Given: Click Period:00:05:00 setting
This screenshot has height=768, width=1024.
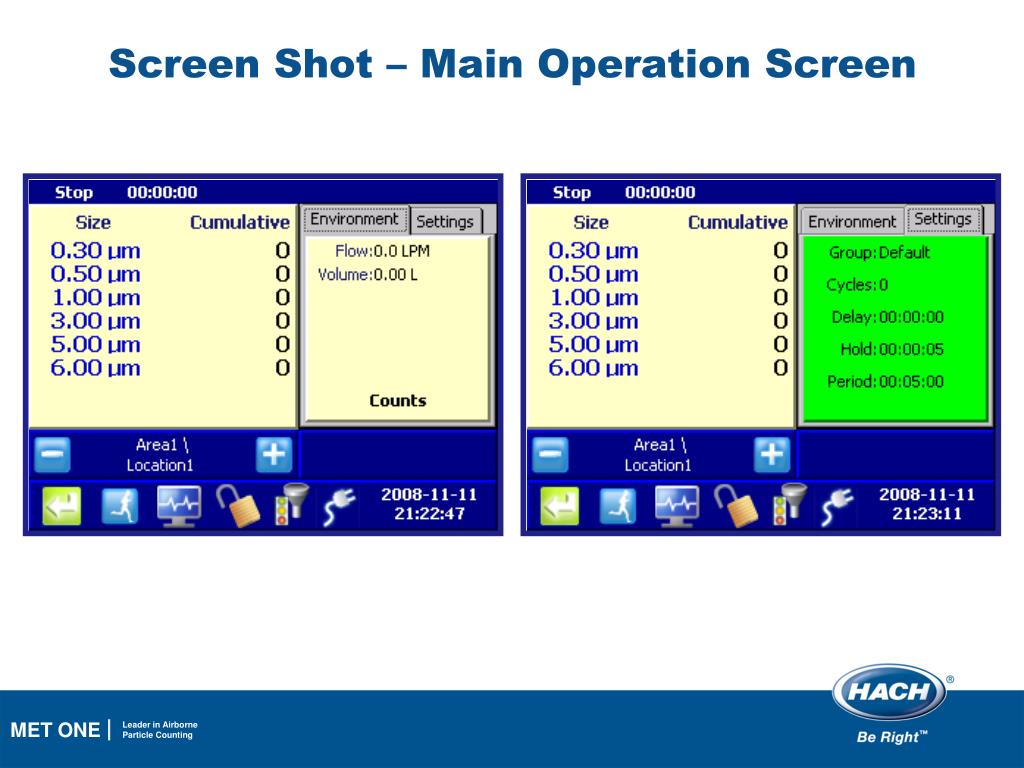Looking at the screenshot, I should pos(886,381).
